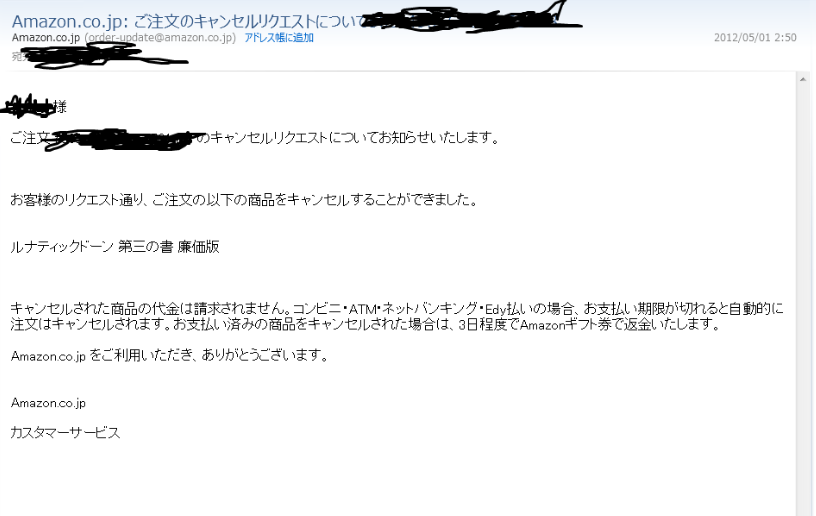
Task: Click the line Amazon.co.jp をご利用いただき
Action: 169,356
